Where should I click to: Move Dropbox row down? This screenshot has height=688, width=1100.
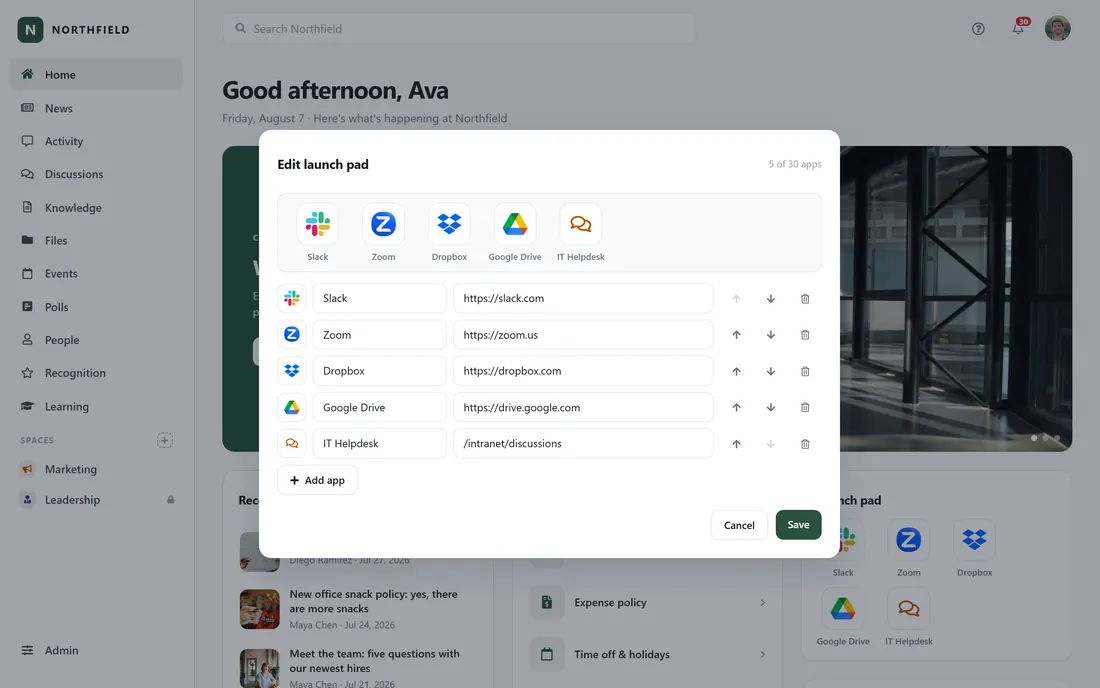(x=770, y=371)
